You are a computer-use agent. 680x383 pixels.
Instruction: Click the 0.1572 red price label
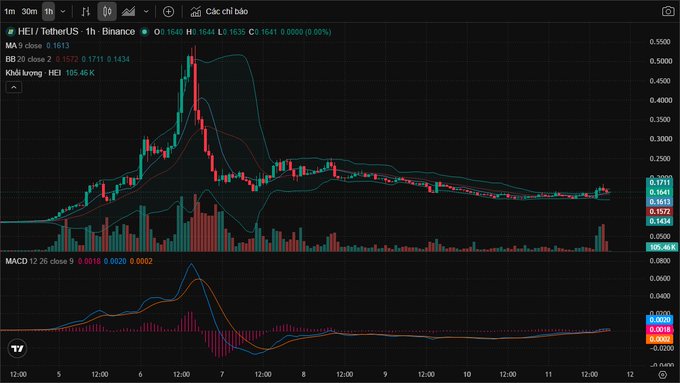(x=660, y=211)
